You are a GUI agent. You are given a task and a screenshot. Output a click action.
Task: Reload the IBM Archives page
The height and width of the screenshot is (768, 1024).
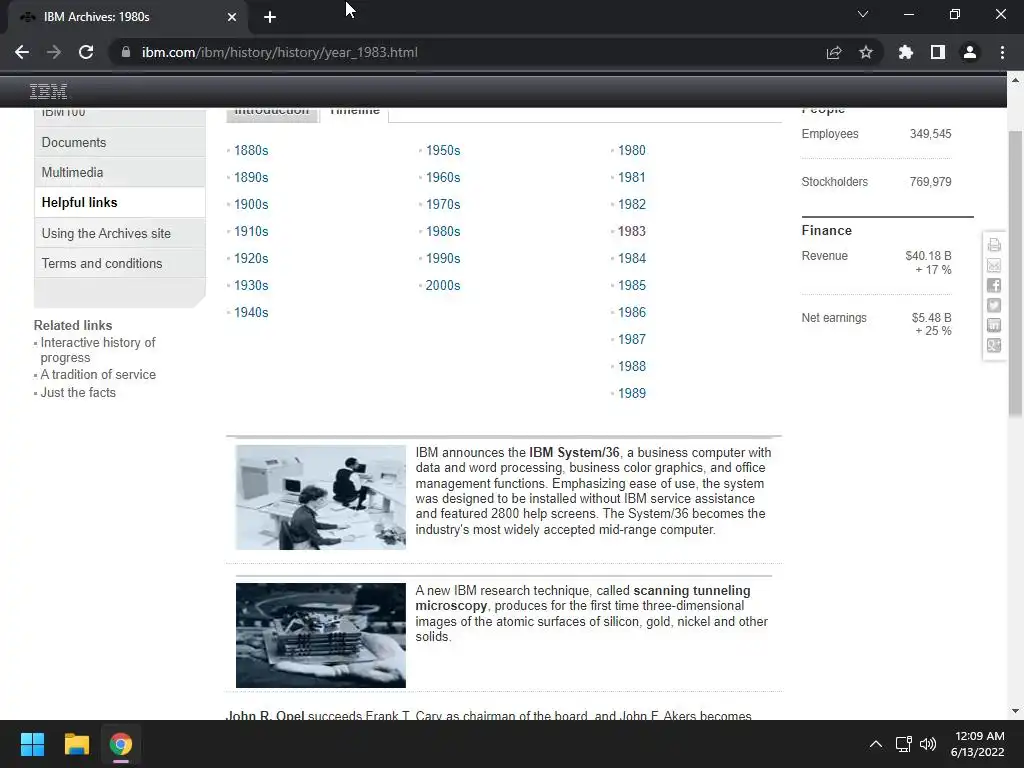tap(86, 52)
